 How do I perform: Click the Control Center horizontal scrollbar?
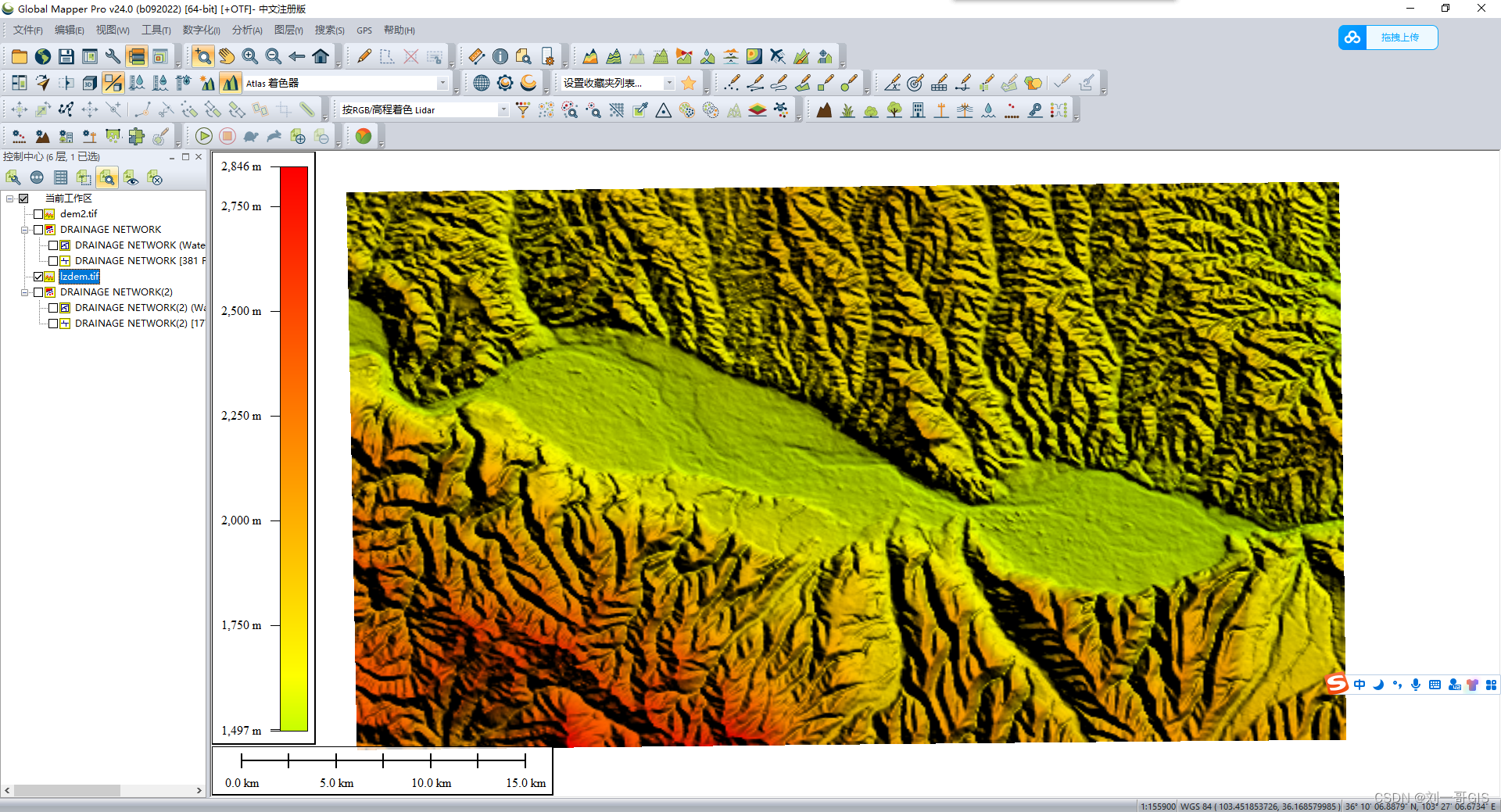tap(67, 790)
